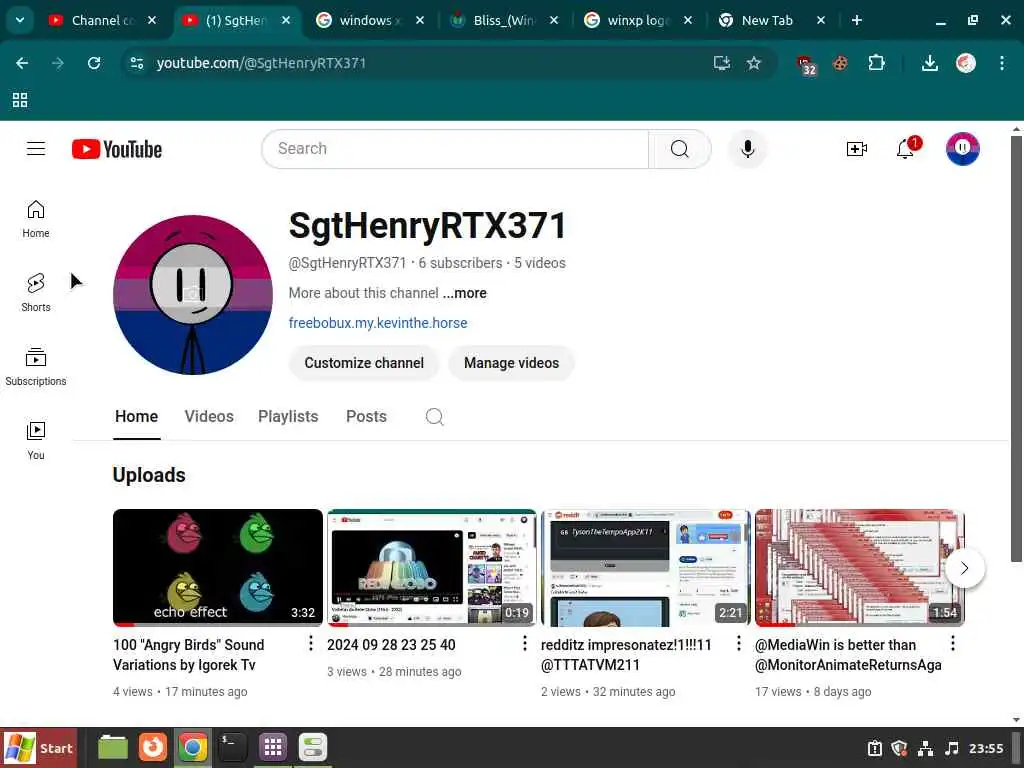
Task: Show next uploads with right chevron
Action: tap(965, 568)
